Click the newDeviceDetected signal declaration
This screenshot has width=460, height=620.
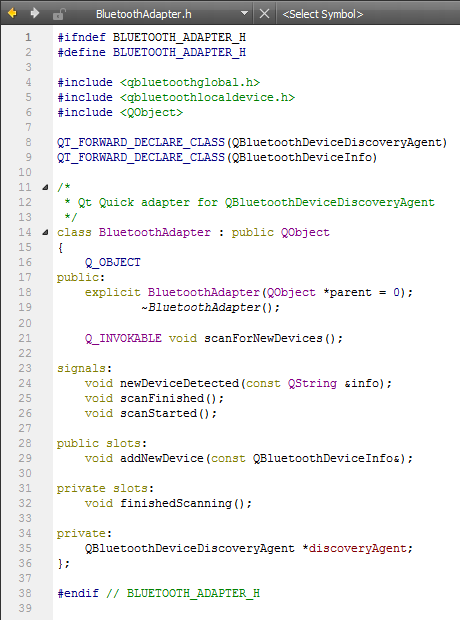point(179,383)
